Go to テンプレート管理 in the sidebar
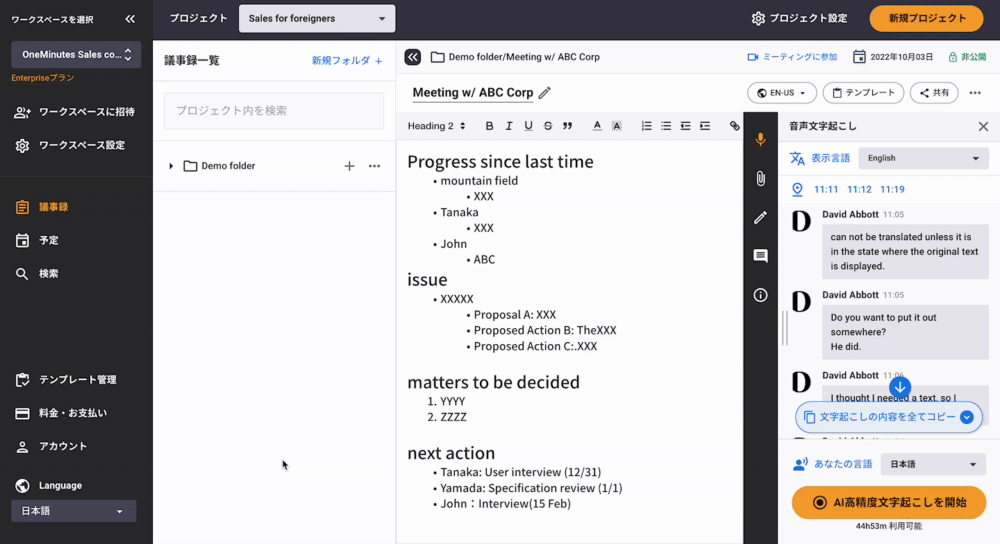Screen dimensions: 1000x544 (76, 380)
